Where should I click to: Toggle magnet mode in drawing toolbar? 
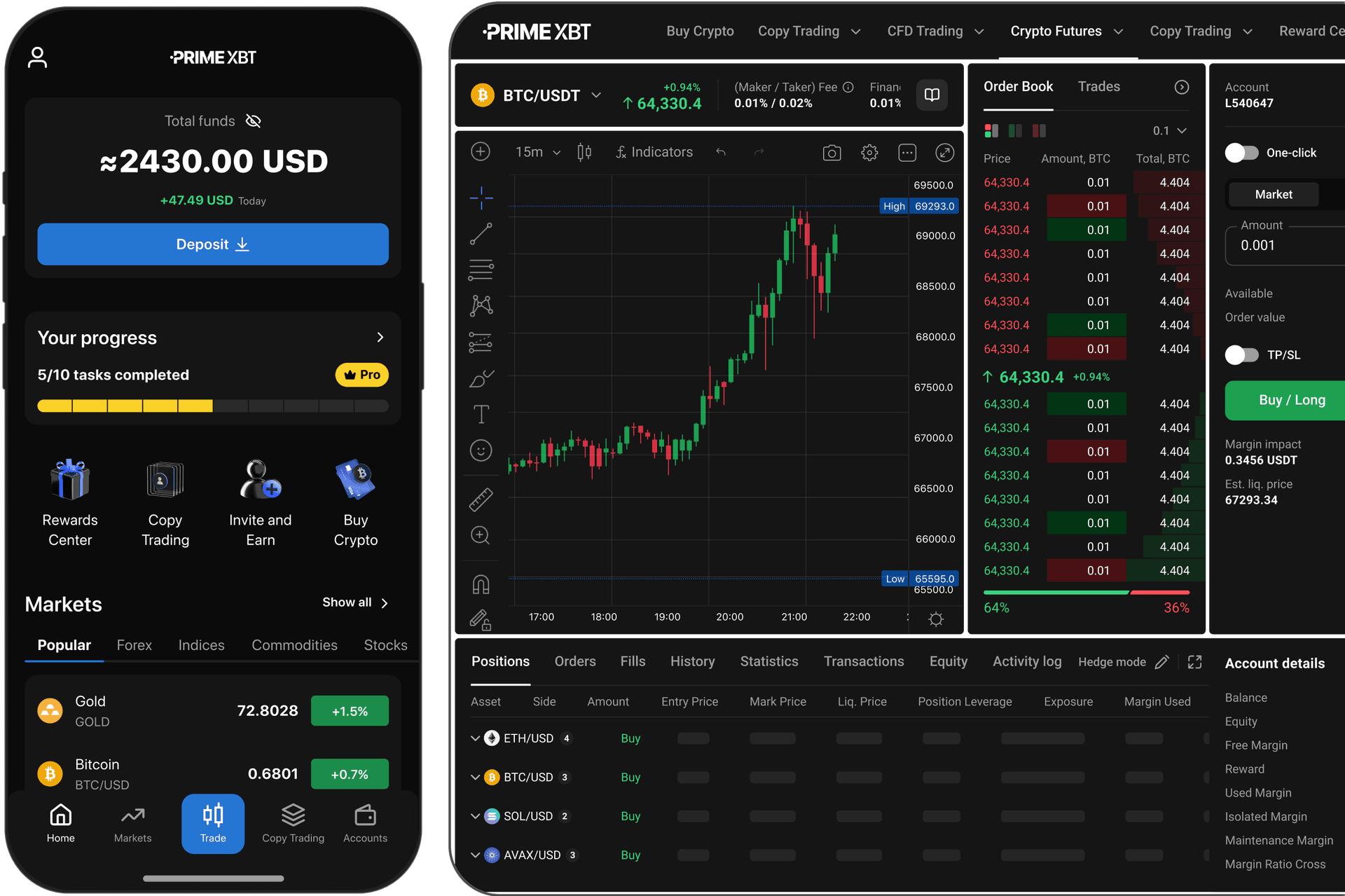pyautogui.click(x=481, y=584)
